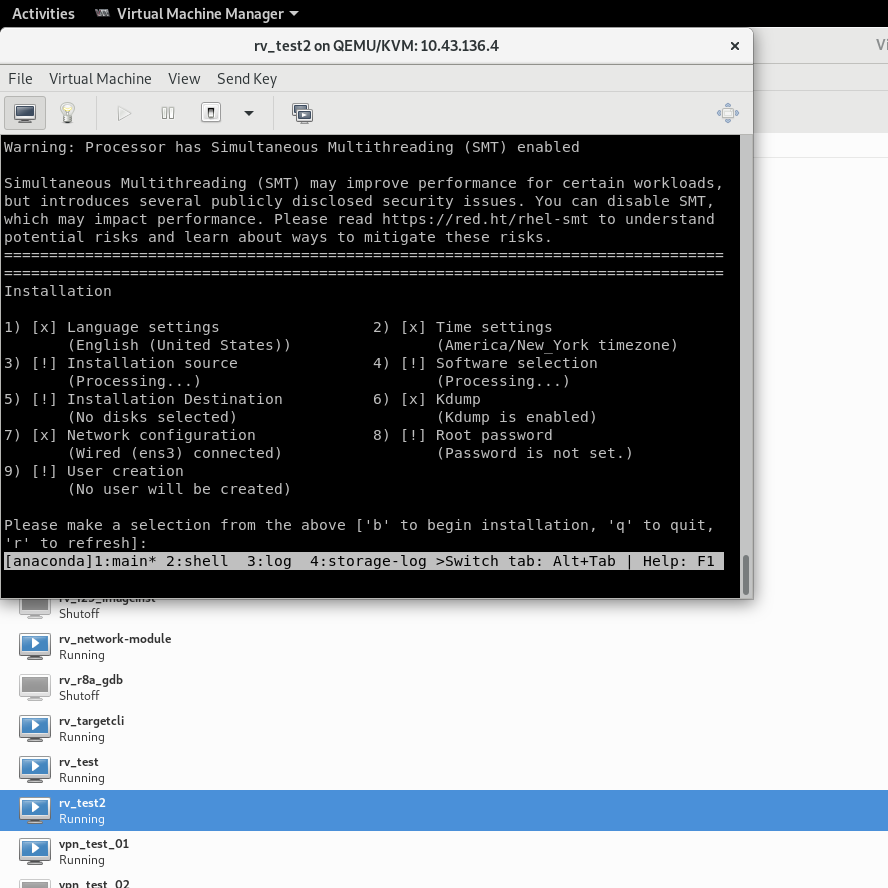The image size is (888, 888).
Task: Click the '4:storage-log' anaconda tab label
Action: tap(368, 561)
